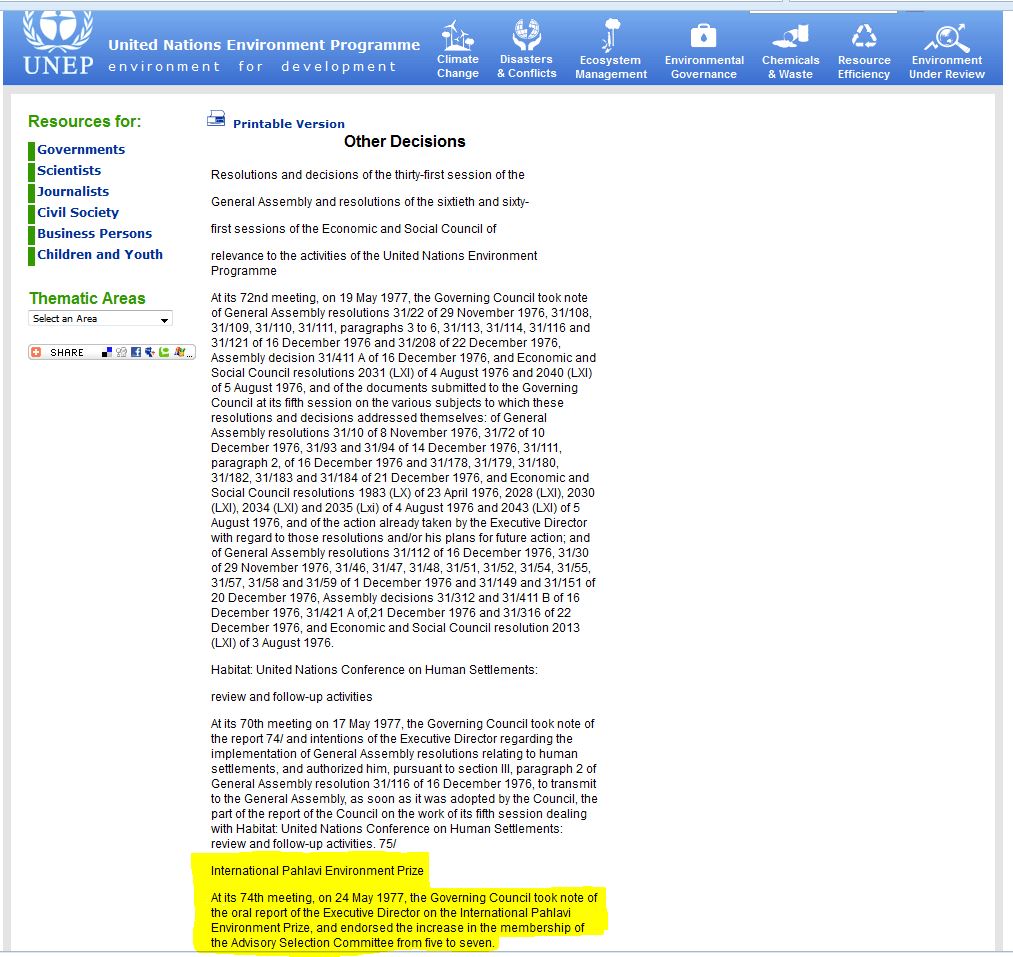
Task: Open Environment Under Review magnifier icon
Action: [x=946, y=37]
